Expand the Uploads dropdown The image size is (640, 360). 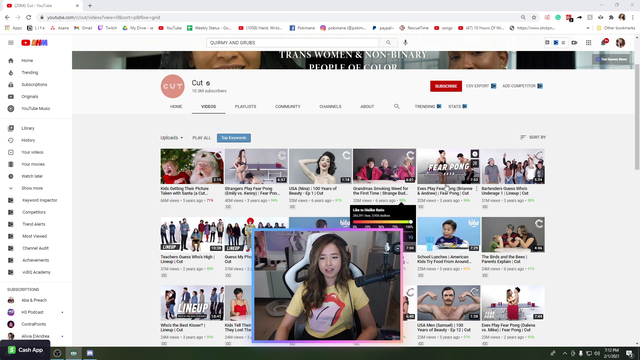coord(171,138)
